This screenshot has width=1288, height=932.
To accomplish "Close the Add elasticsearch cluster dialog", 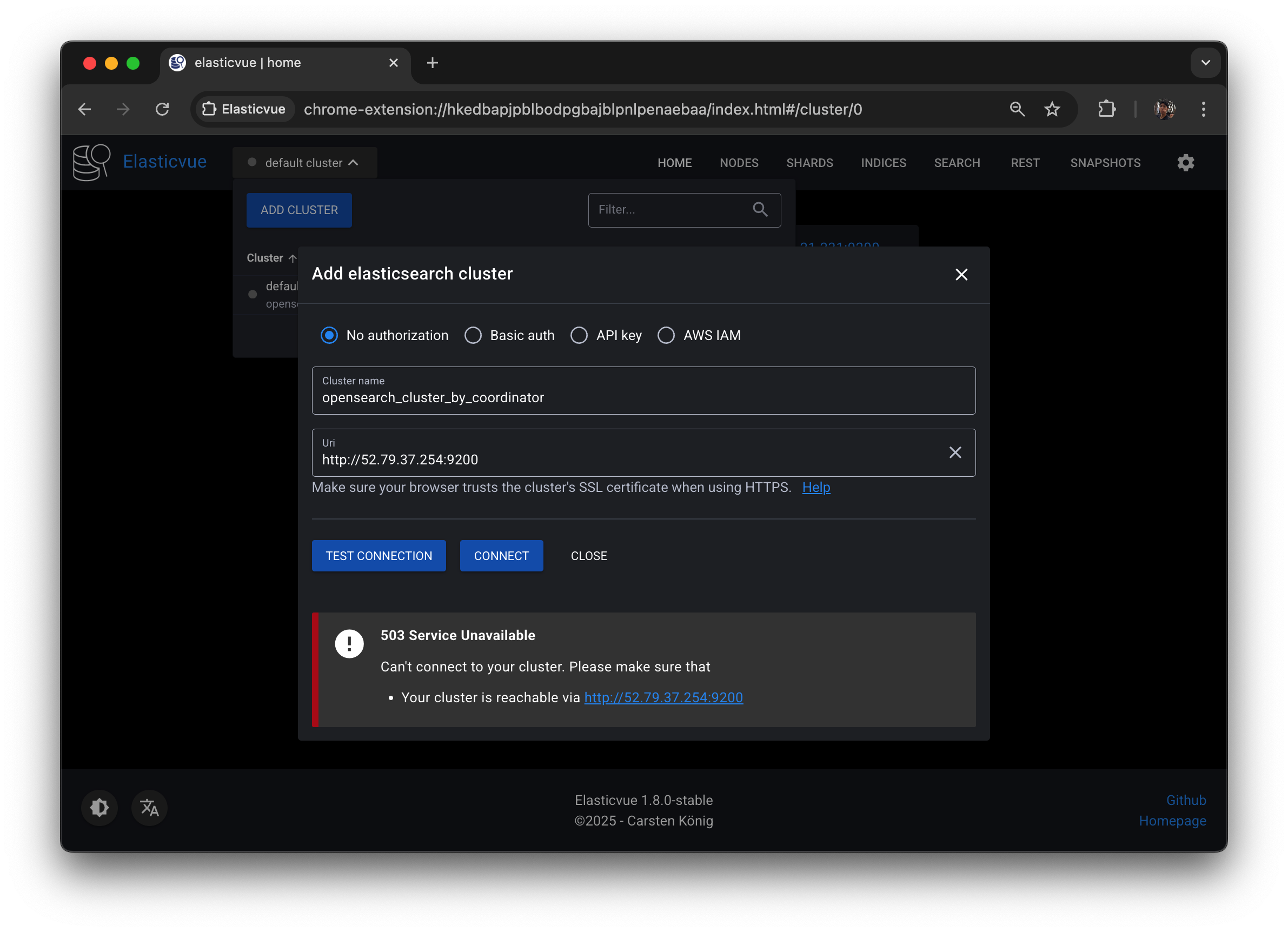I will click(961, 274).
